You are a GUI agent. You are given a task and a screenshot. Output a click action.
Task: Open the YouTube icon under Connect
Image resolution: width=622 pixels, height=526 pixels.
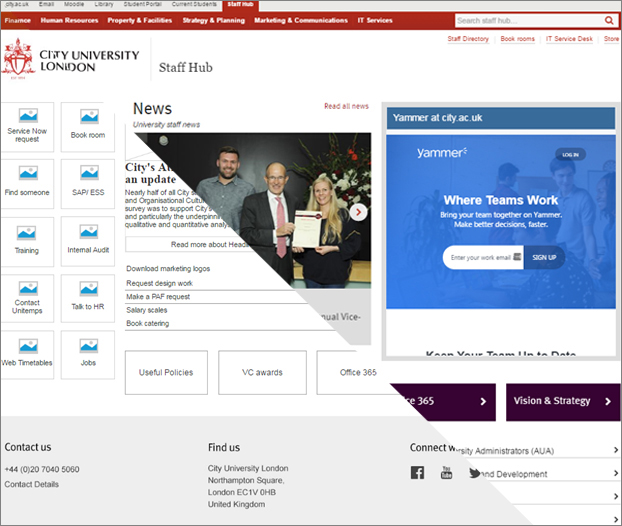tap(446, 473)
